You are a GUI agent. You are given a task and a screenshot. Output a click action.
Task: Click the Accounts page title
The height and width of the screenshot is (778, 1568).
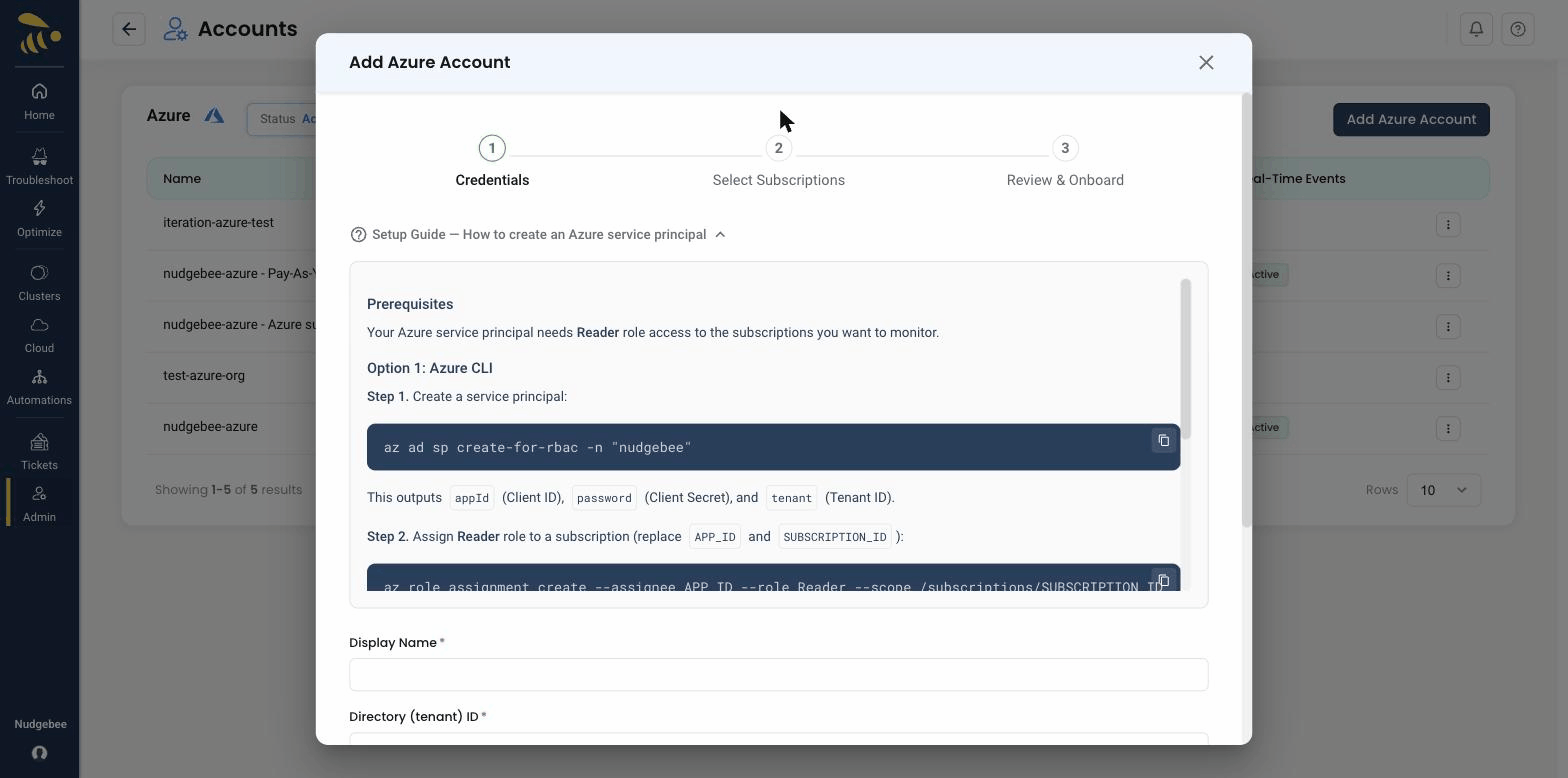coord(247,29)
